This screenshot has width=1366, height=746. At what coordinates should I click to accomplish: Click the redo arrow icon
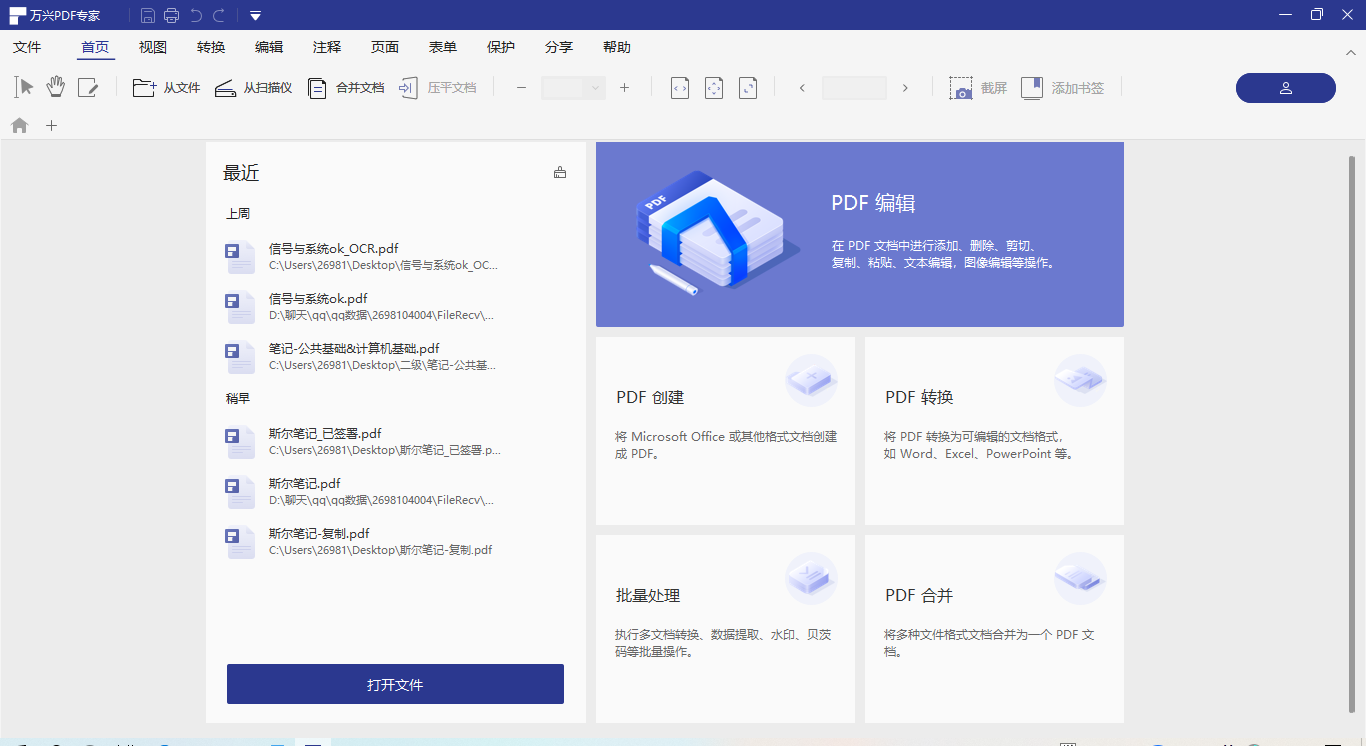click(x=218, y=15)
